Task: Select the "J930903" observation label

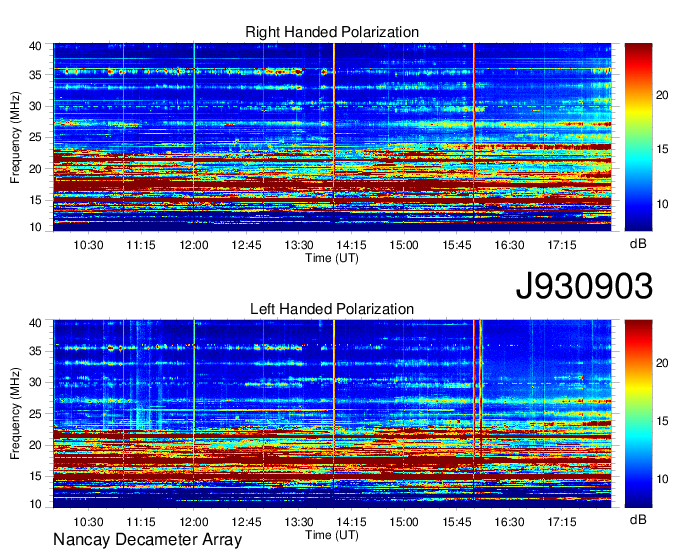Action: [x=584, y=286]
